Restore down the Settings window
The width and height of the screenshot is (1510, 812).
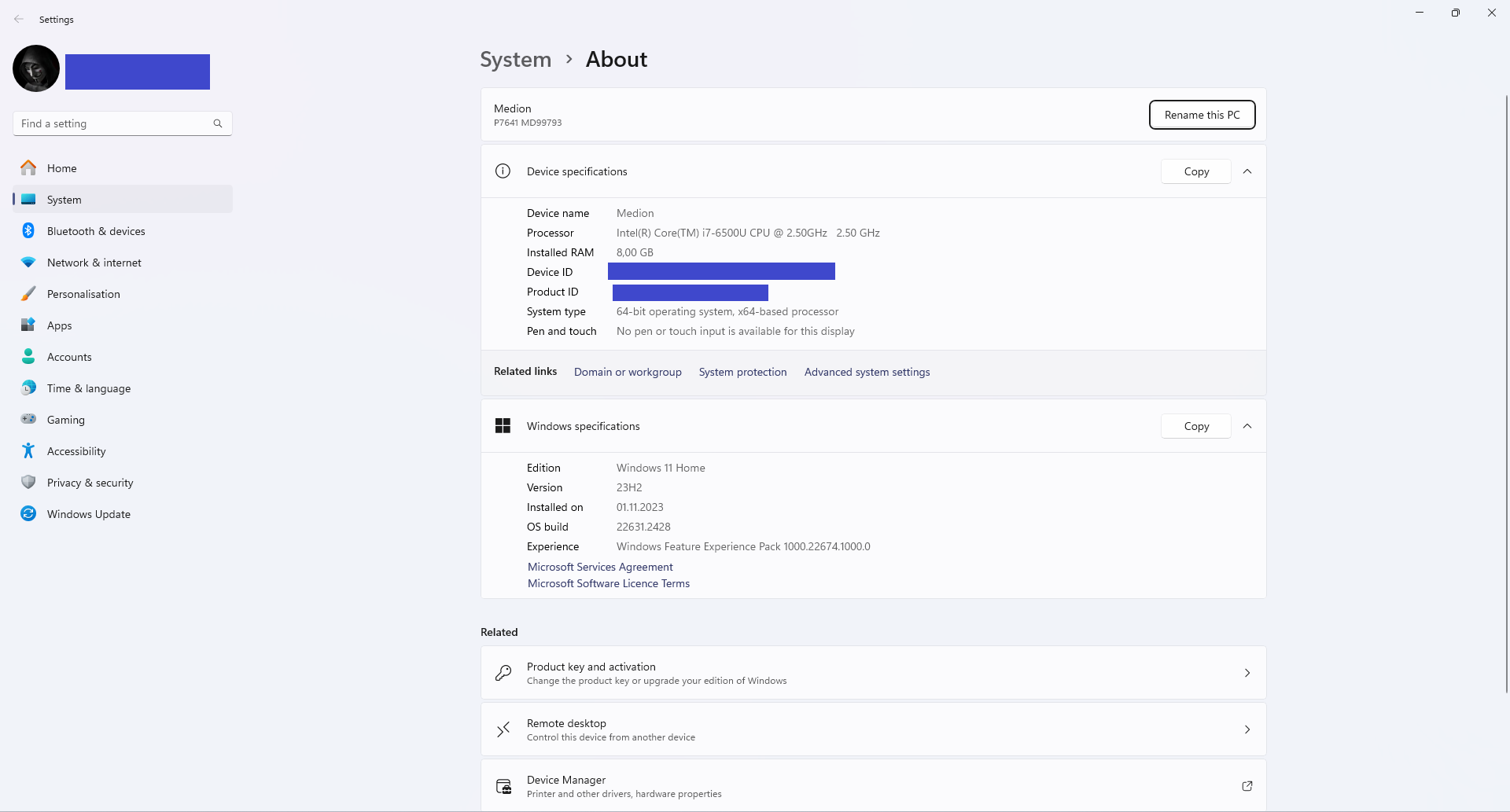[1455, 13]
